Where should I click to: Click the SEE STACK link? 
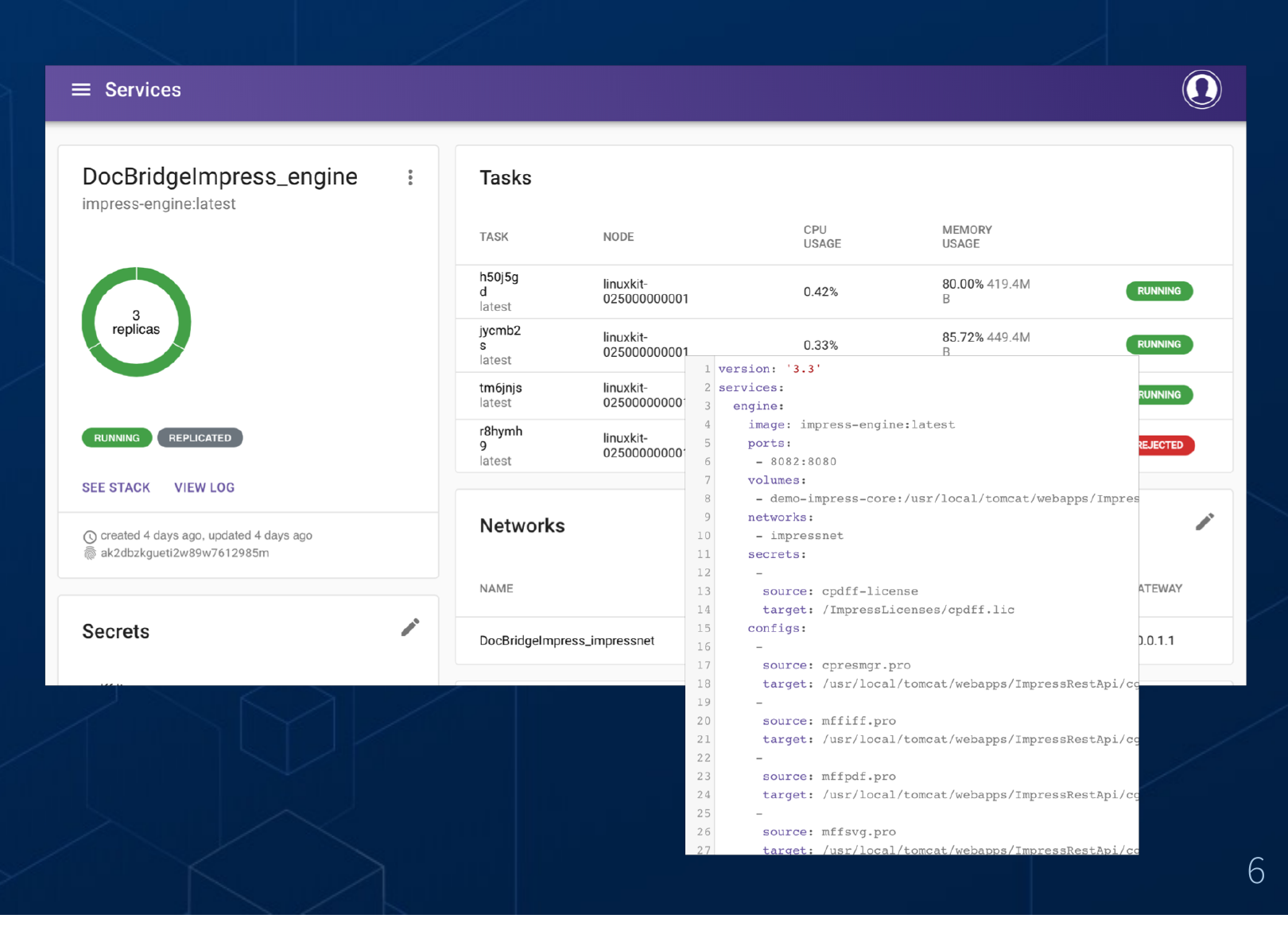pos(116,488)
